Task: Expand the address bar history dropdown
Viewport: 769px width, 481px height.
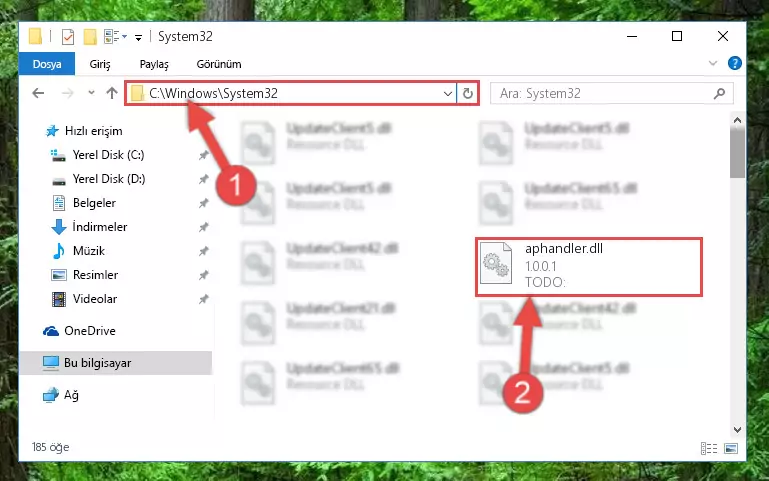Action: click(x=447, y=93)
